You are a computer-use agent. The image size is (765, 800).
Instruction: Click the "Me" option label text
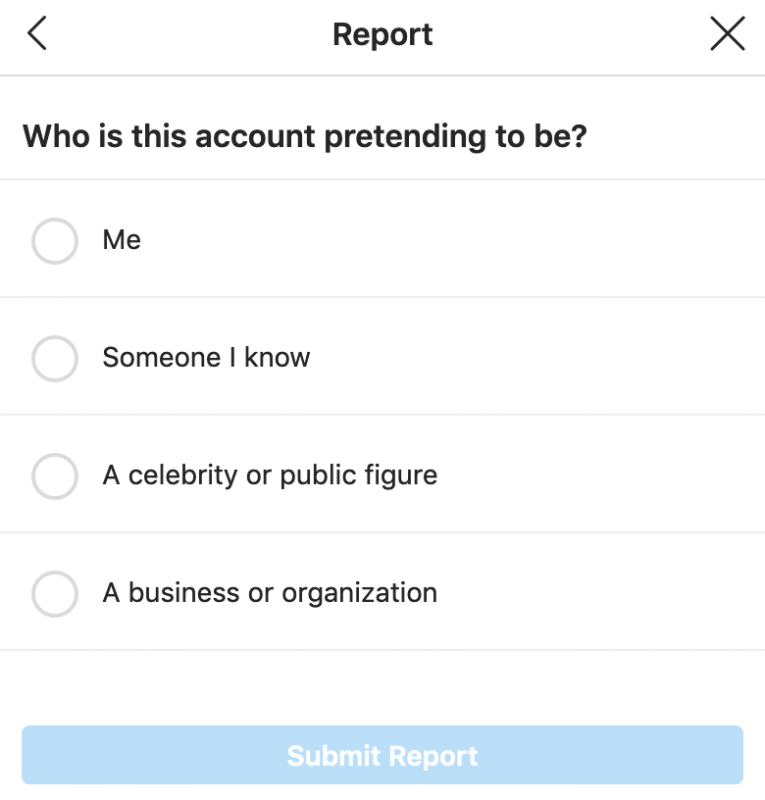(121, 241)
